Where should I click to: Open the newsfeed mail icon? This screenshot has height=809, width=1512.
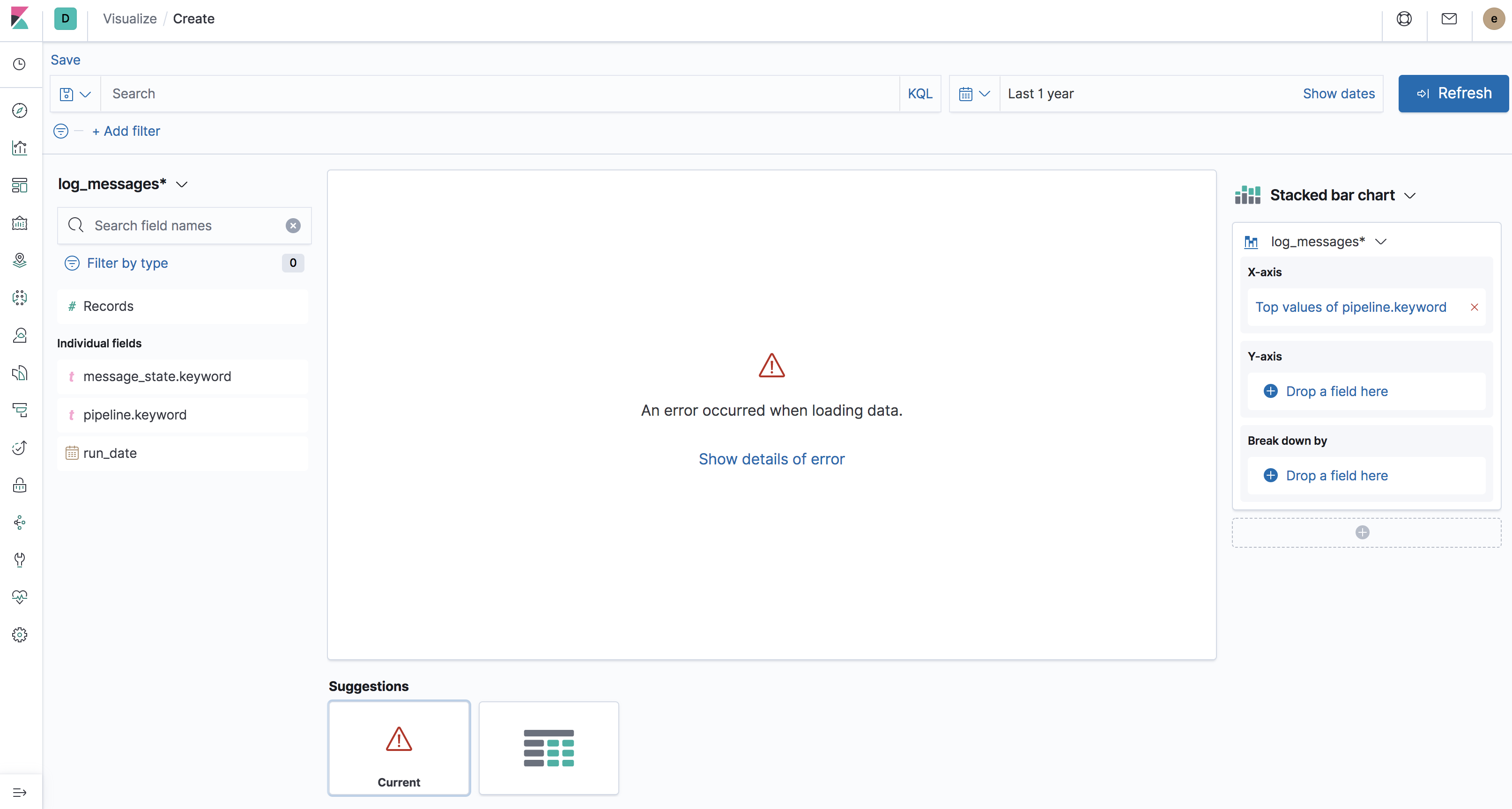click(1449, 19)
